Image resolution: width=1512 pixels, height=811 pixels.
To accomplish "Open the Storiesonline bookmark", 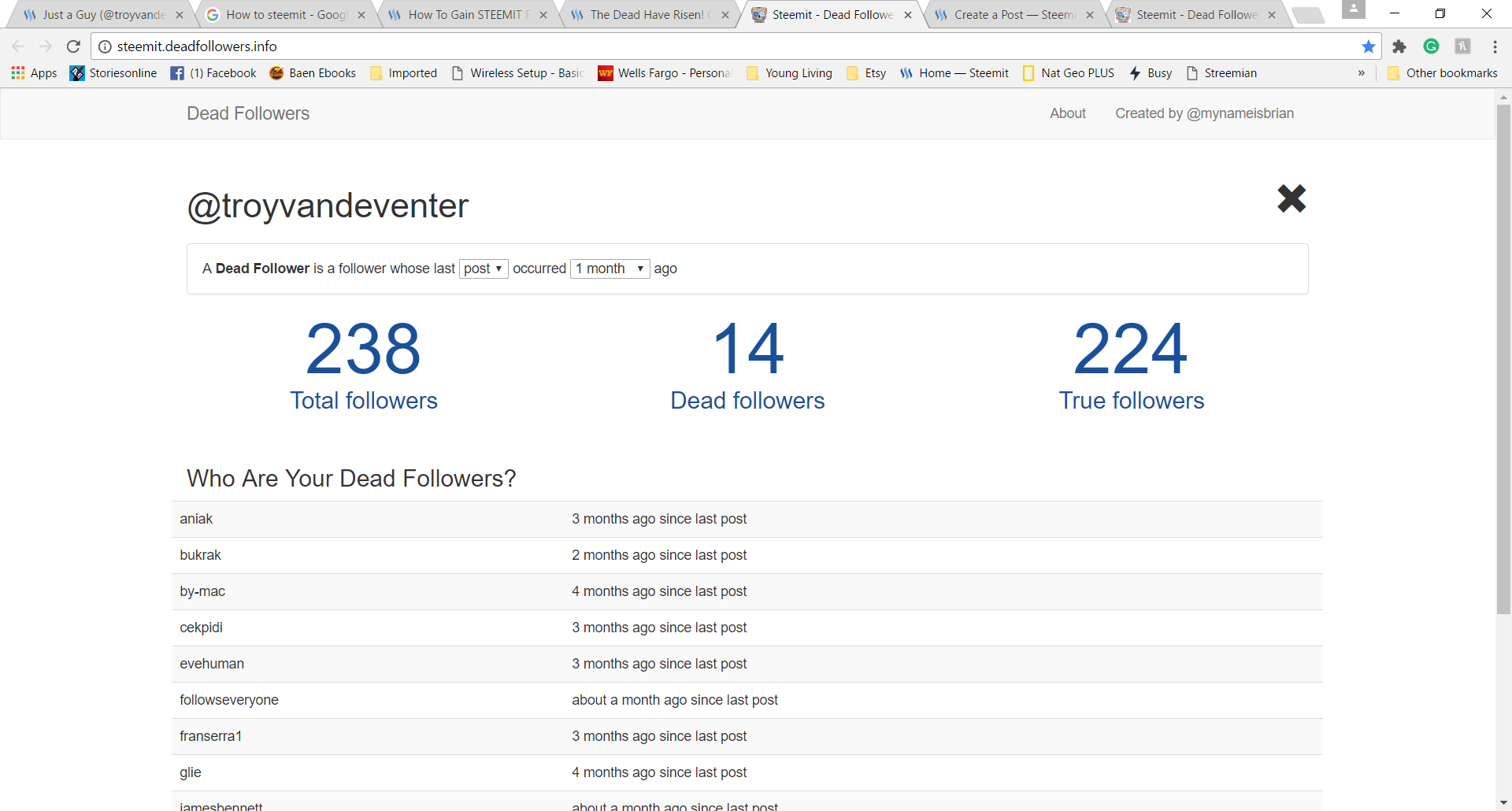I will pos(113,73).
